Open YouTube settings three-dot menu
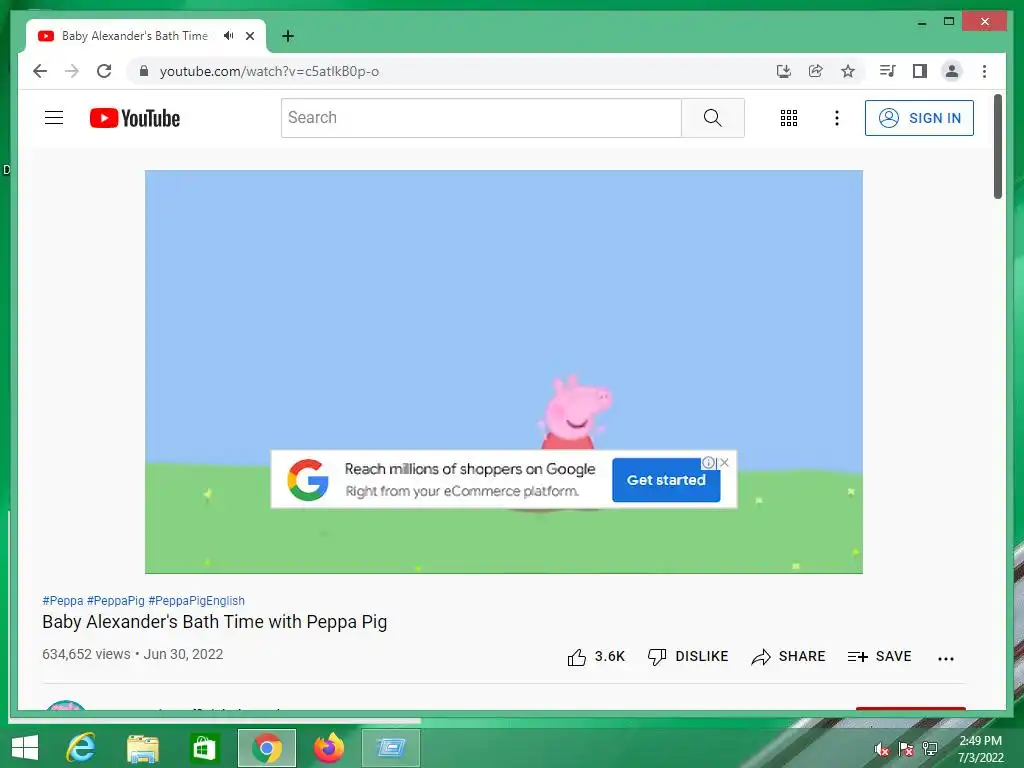This screenshot has width=1024, height=768. [837, 118]
